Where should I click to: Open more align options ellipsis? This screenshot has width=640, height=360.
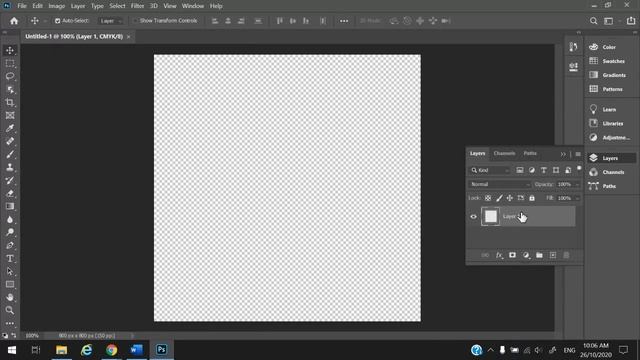click(x=344, y=21)
